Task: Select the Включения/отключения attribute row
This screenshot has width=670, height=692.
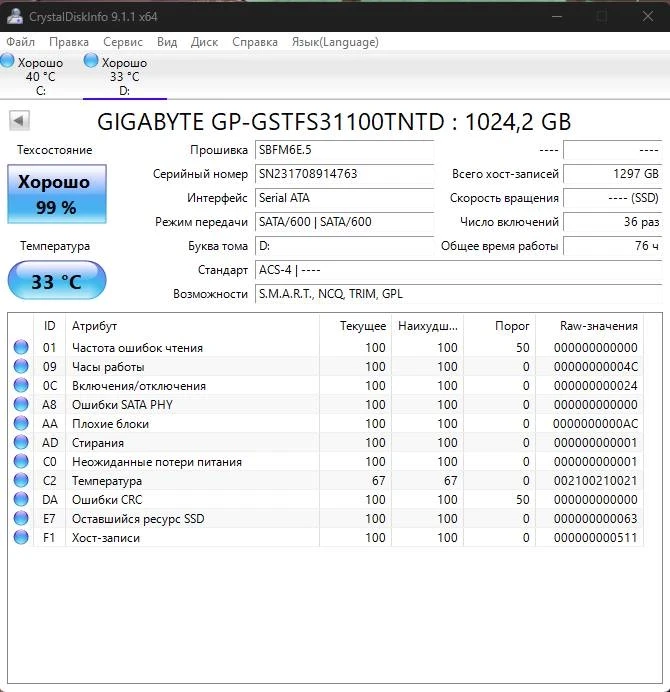Action: coord(326,385)
